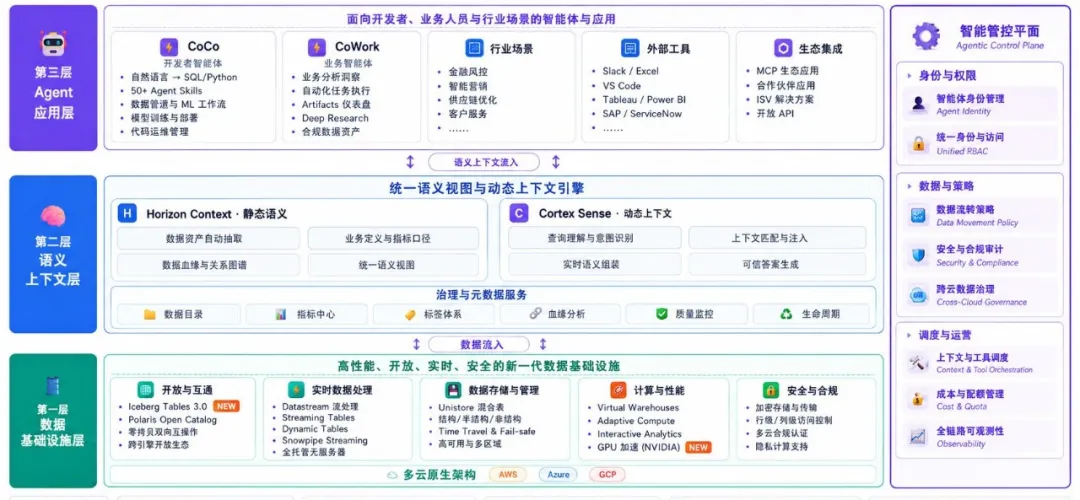The image size is (1080, 500).
Task: Click the 调度与运营 section heading
Action: click(x=945, y=335)
